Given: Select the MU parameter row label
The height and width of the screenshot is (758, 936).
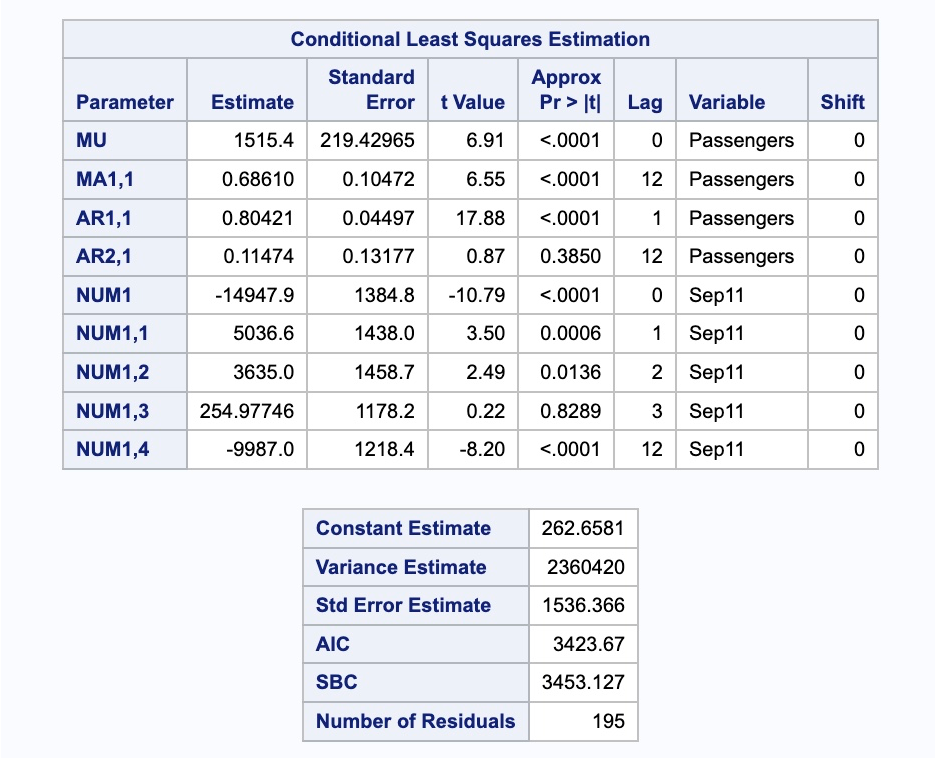Looking at the screenshot, I should click(x=92, y=141).
